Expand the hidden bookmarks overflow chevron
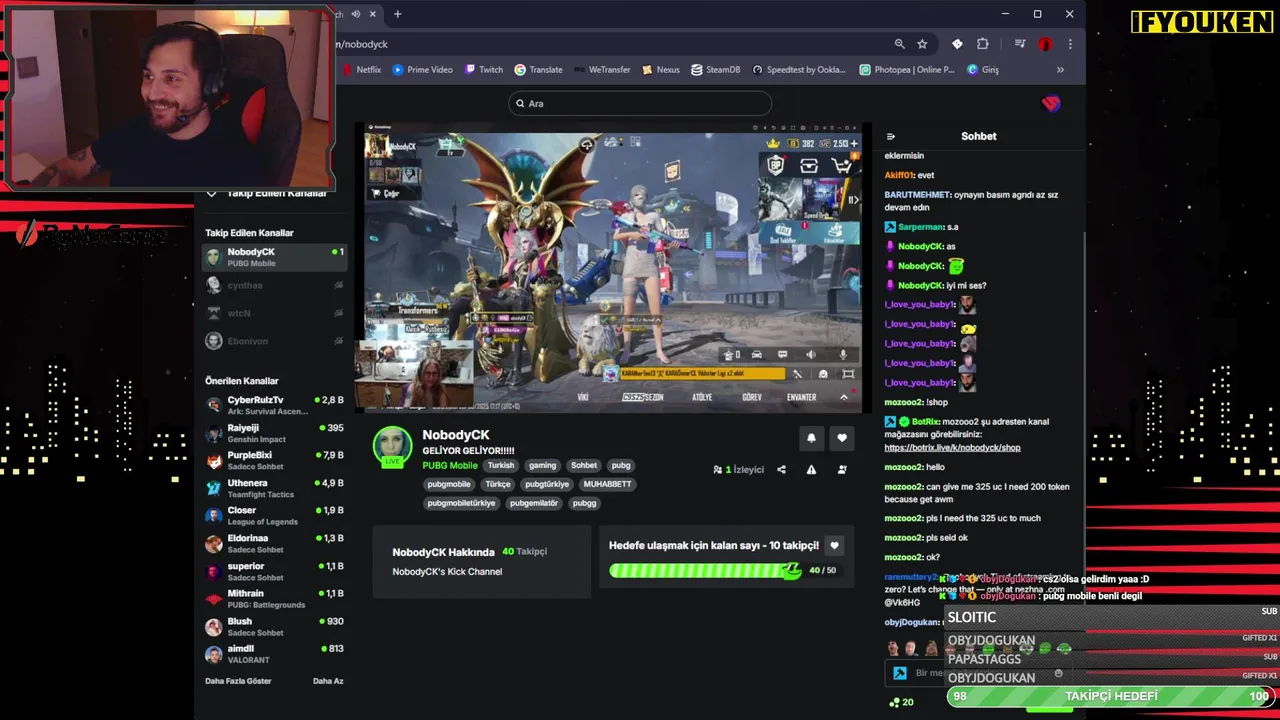The height and width of the screenshot is (720, 1280). [1060, 70]
